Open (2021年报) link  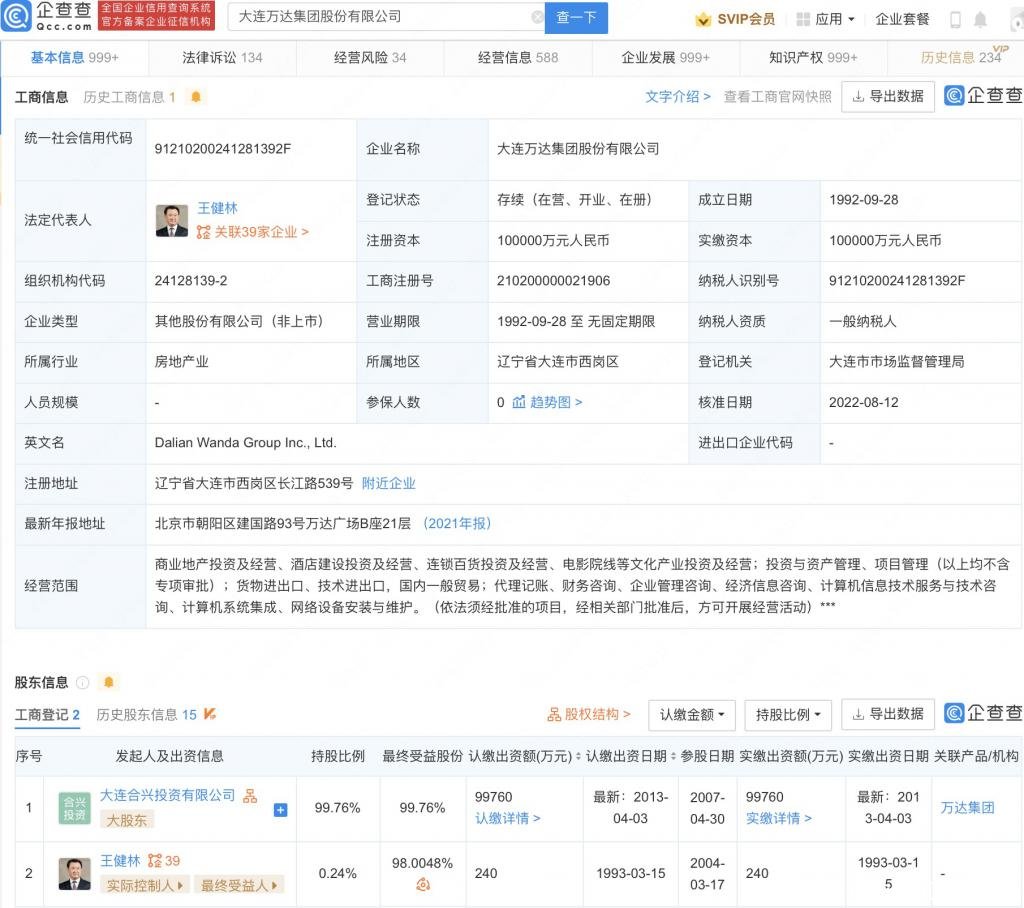457,523
